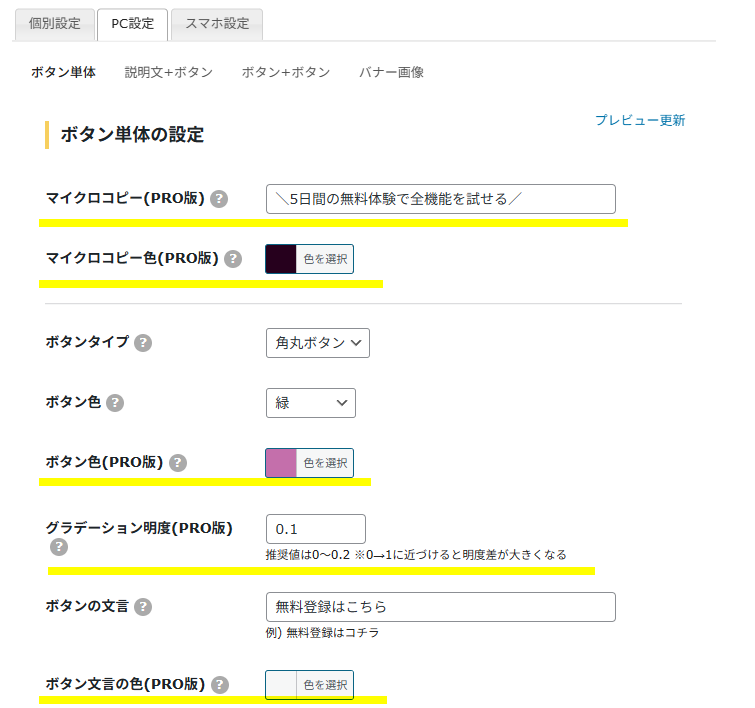Focus the マイクロコピー text field
Image resolution: width=755 pixels, height=708 pixels.
tap(441, 199)
